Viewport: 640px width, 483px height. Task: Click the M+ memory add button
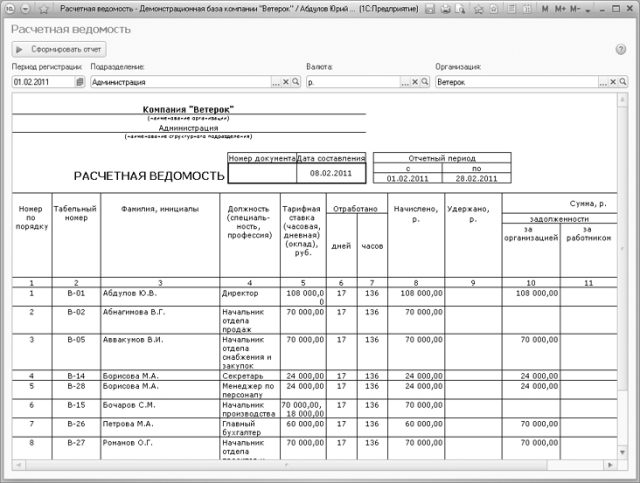coord(560,9)
